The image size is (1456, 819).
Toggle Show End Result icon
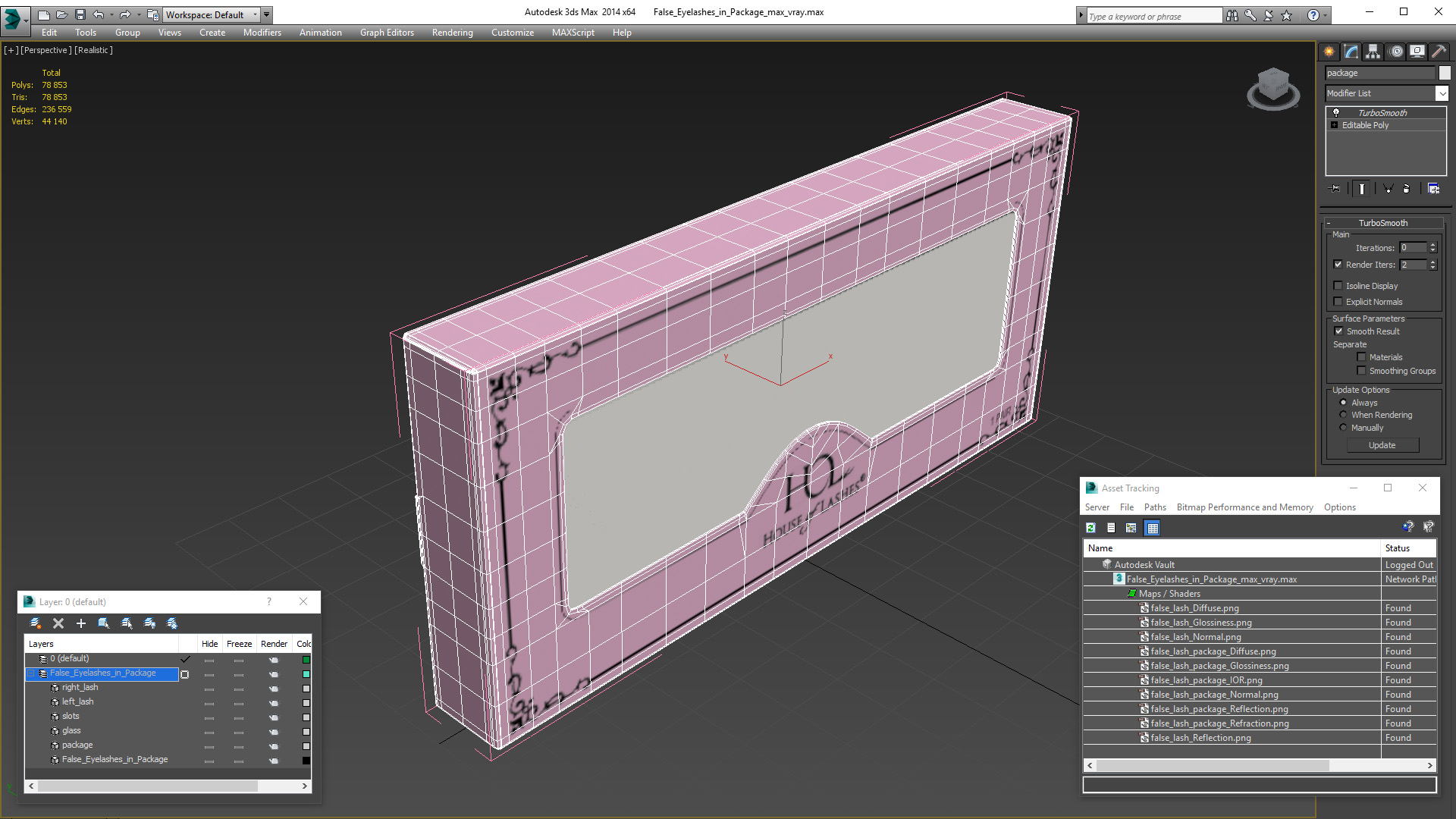click(1362, 189)
